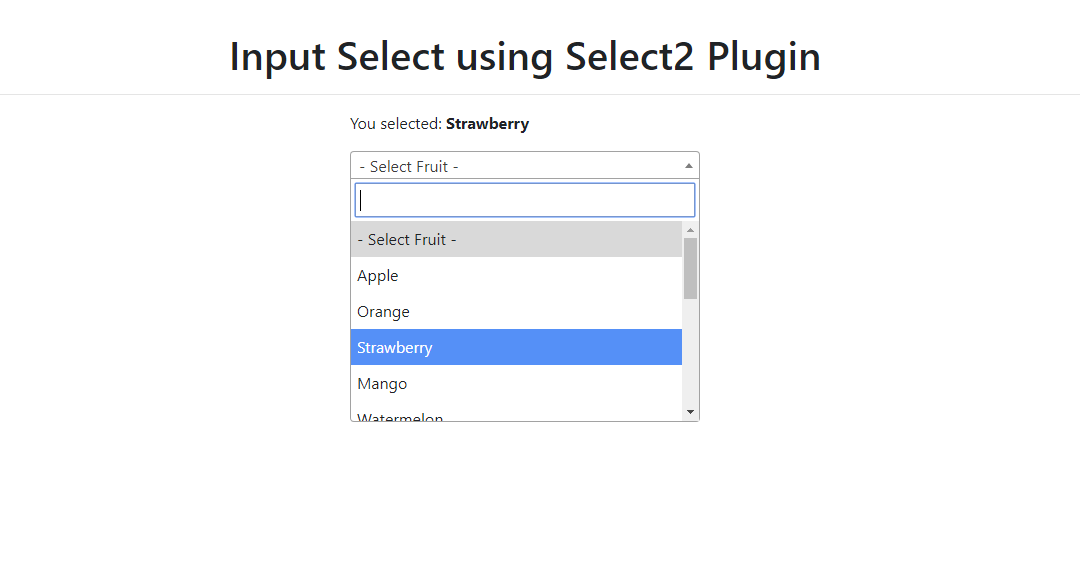
Task: Click the up arrow of the options scrollbar
Action: point(691,230)
